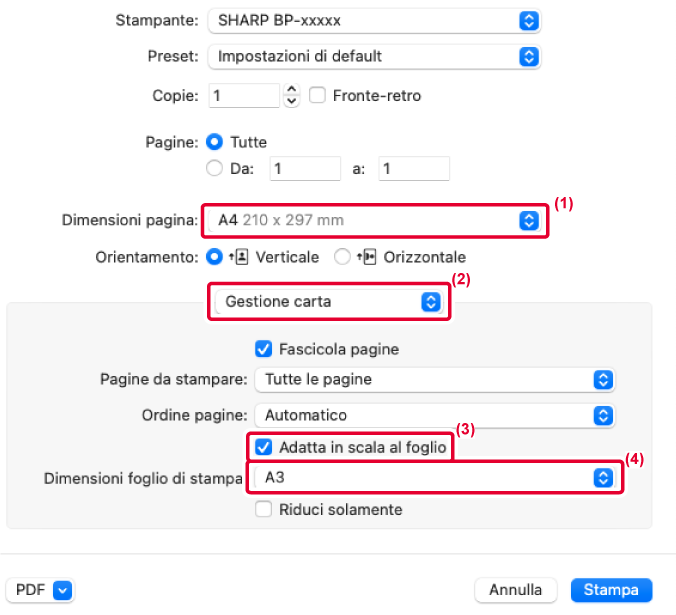Uncheck Fascicola pagine
Screen dimensions: 676x615
(x=263, y=349)
